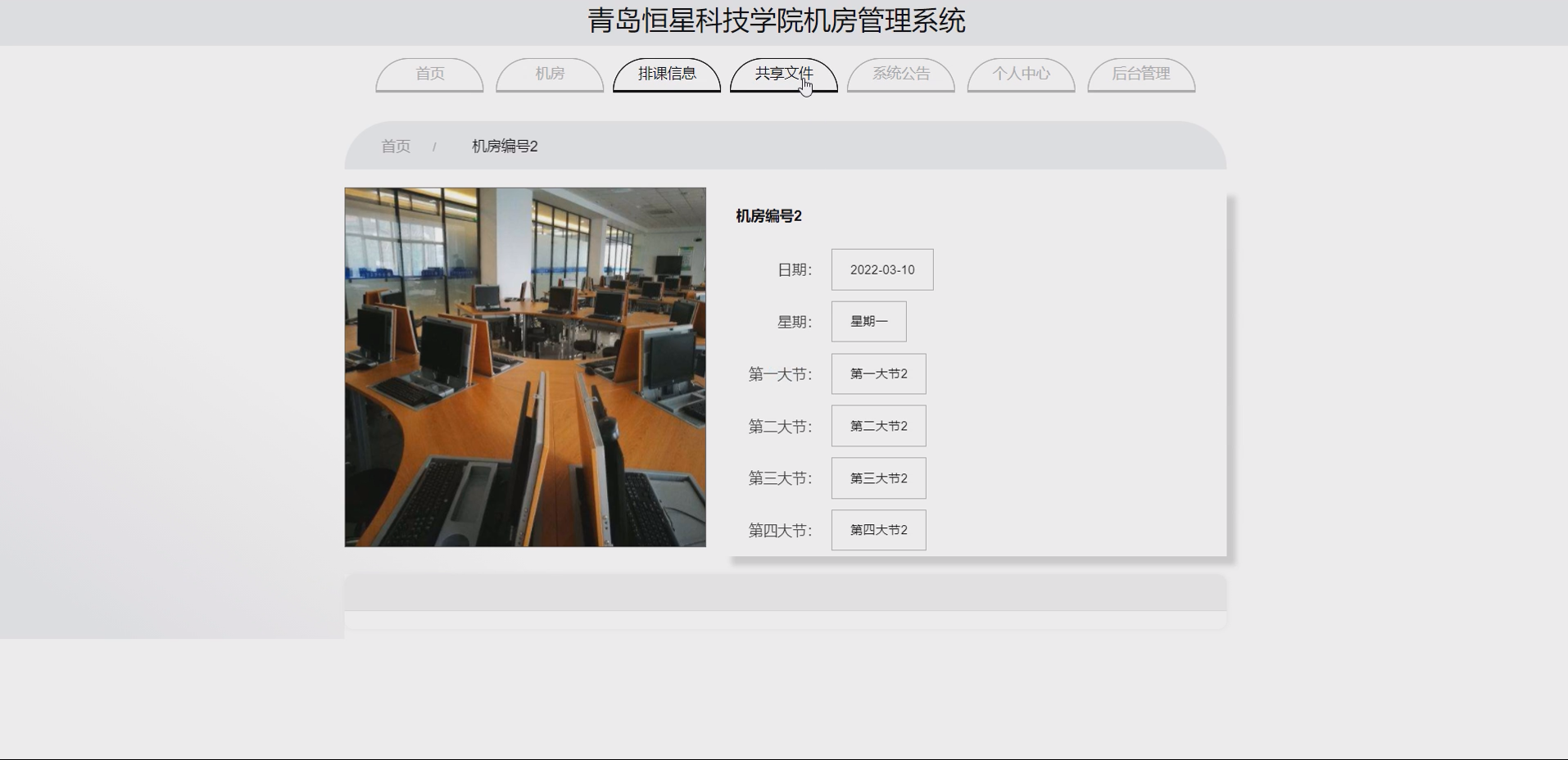The width and height of the screenshot is (1568, 760).
Task: Click the 第三大节2 value box
Action: pyautogui.click(x=879, y=478)
